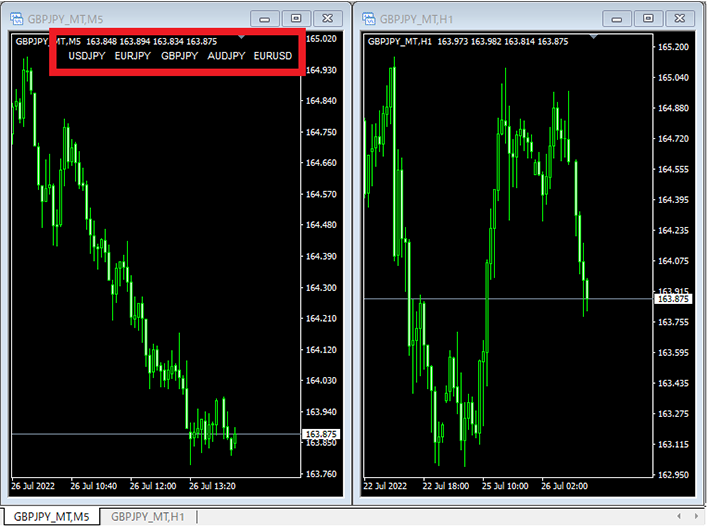Click the 164.570 price level on the M5 scale
Screen dimensions: 709x528
[321, 194]
